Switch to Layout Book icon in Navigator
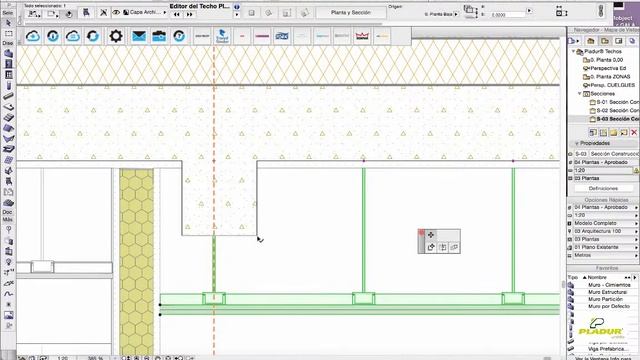This screenshot has width=640, height=360. [x=619, y=41]
